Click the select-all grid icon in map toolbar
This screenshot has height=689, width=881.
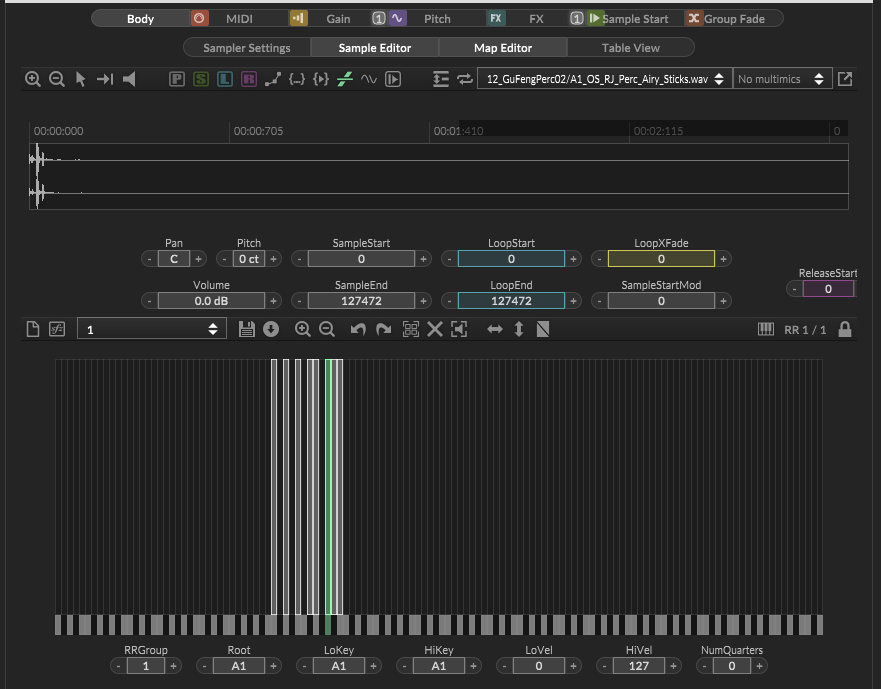pos(411,329)
